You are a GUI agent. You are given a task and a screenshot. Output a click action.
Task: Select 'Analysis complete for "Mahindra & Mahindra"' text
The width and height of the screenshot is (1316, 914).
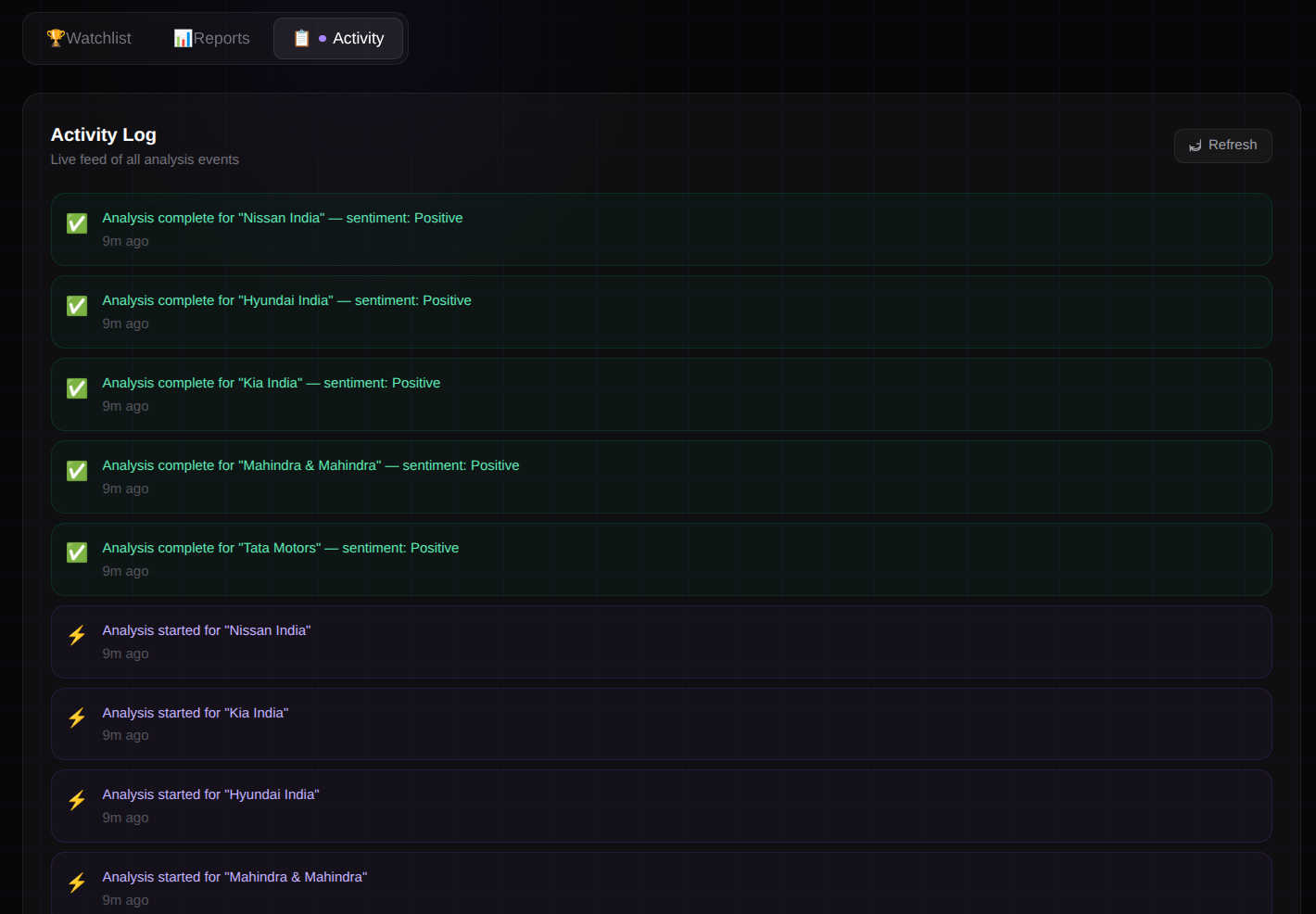[x=310, y=465]
